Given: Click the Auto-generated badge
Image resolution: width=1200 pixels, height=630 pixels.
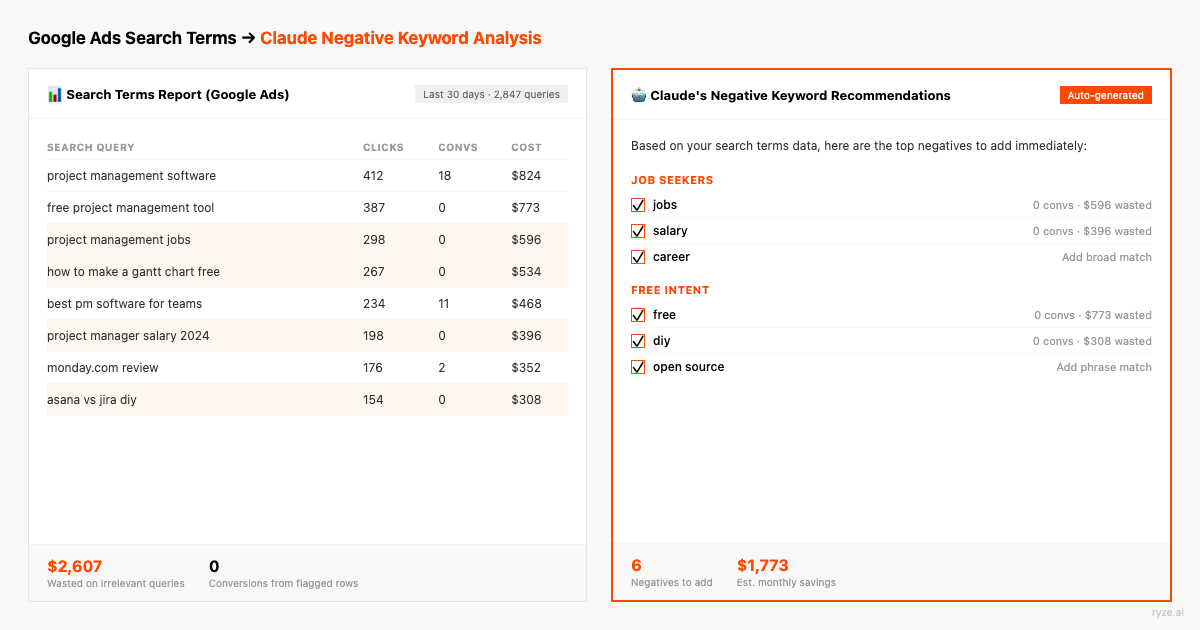Looking at the screenshot, I should point(1105,95).
